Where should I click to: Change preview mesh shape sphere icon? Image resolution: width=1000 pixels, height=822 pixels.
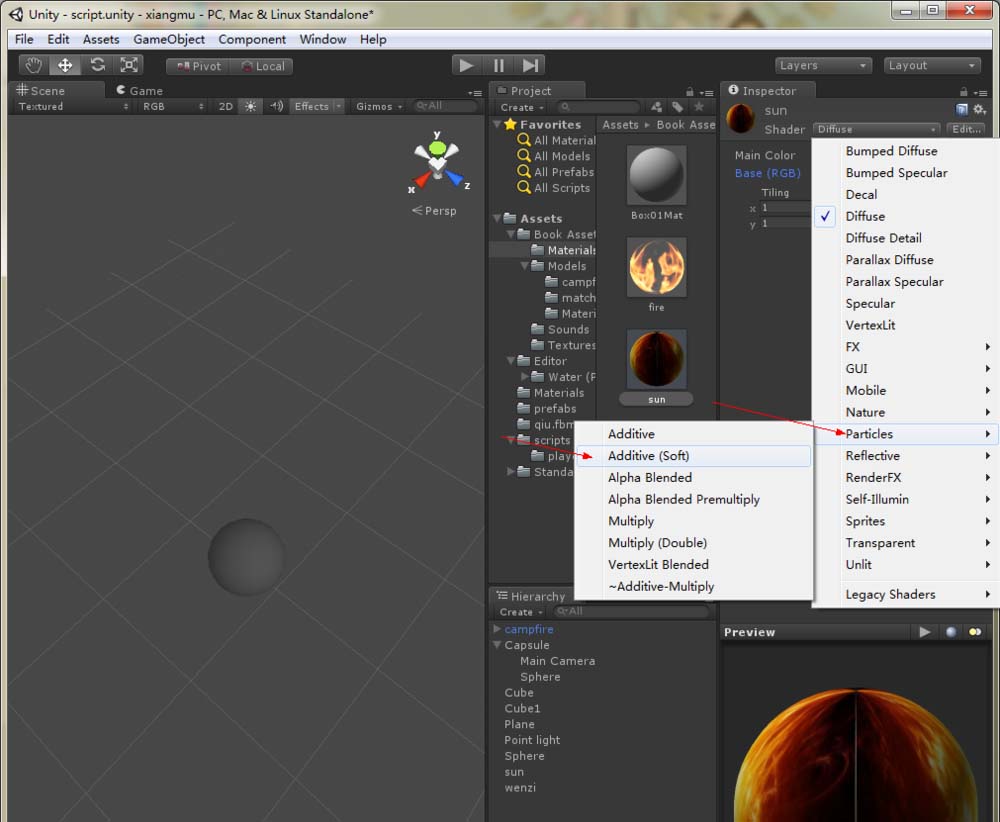[951, 632]
